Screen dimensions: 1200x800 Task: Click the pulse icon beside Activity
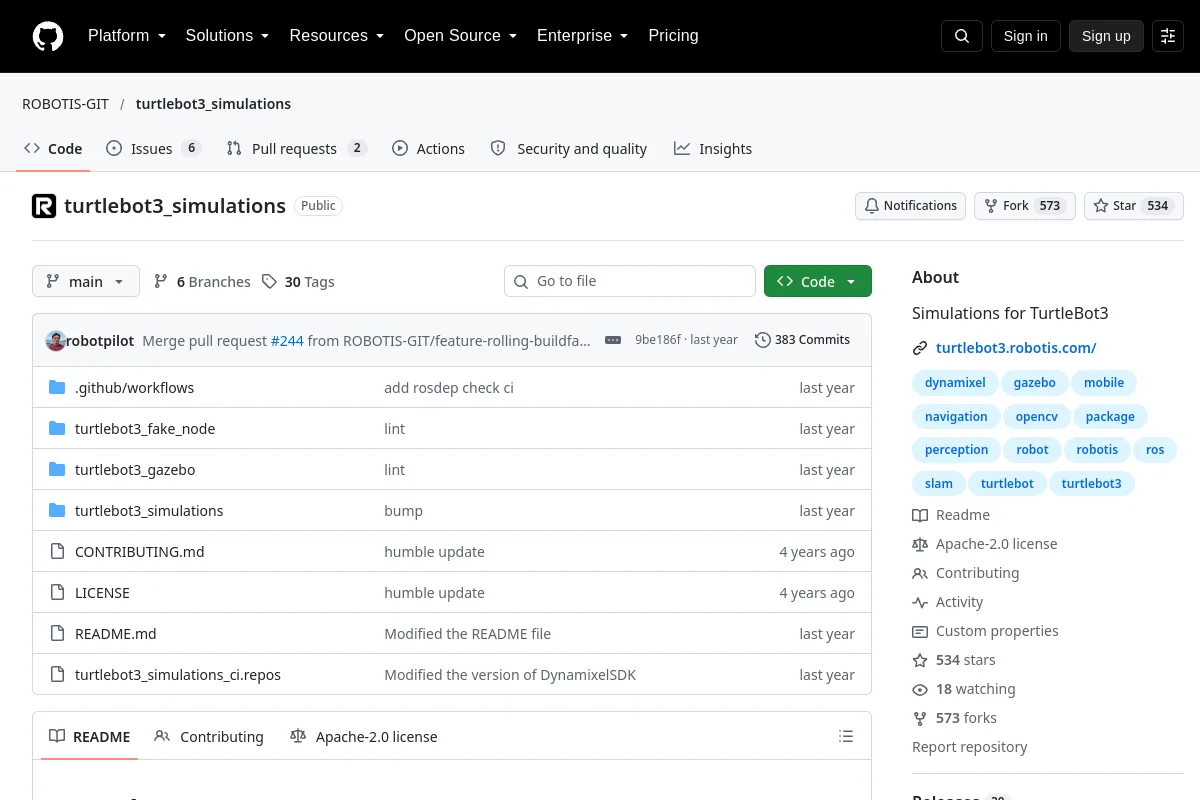click(x=920, y=602)
